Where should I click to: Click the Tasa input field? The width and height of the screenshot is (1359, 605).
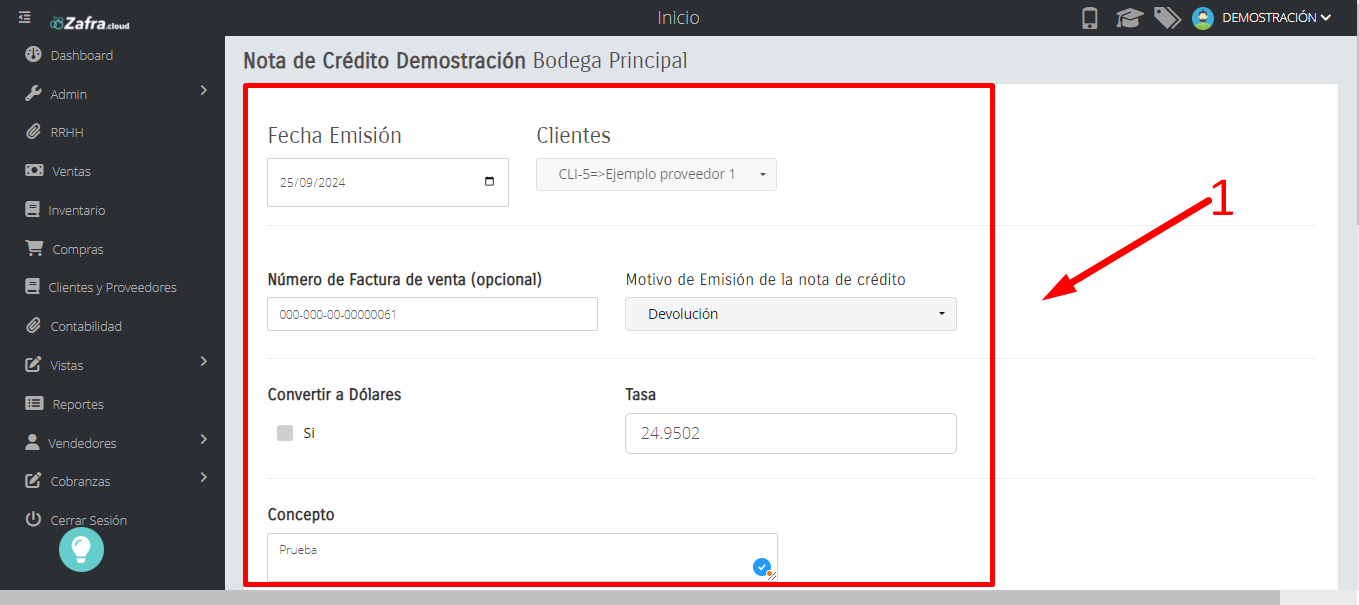791,433
